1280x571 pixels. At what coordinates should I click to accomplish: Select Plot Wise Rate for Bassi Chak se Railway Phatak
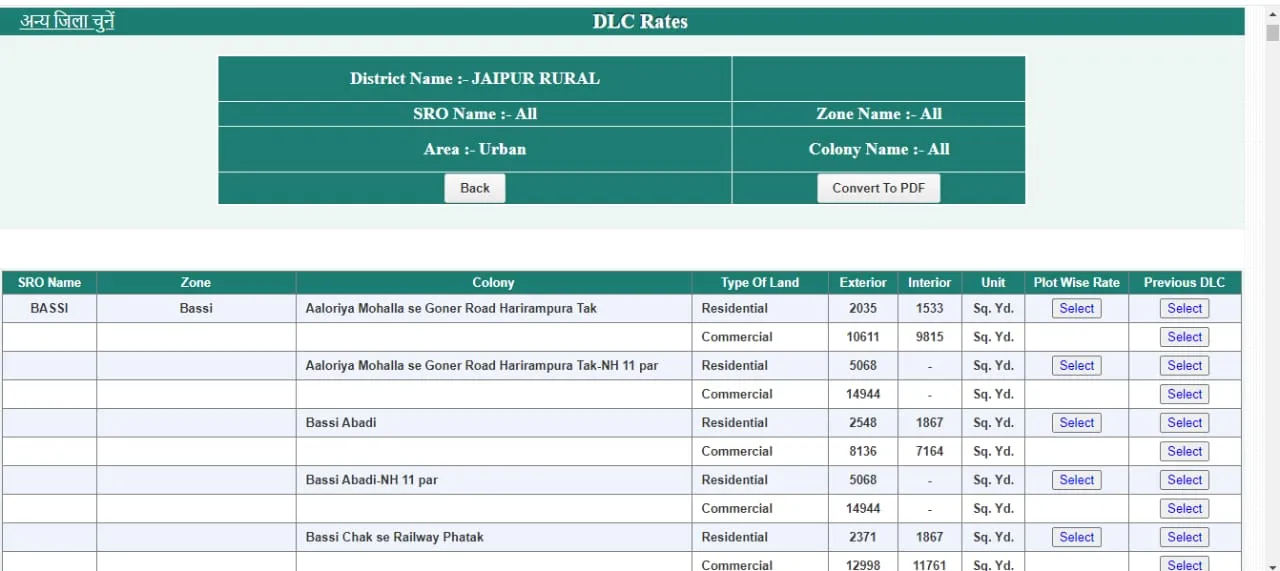click(x=1076, y=537)
